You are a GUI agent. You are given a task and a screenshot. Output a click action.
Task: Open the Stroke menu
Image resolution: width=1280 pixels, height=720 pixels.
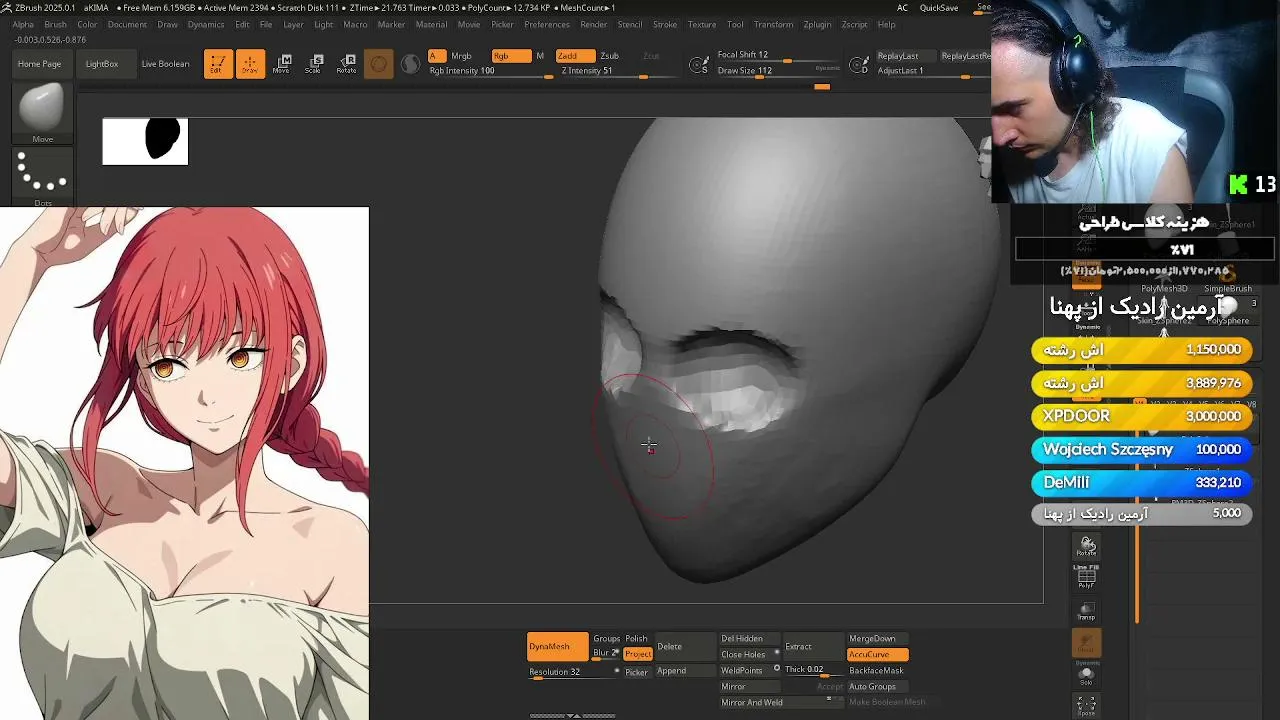click(665, 24)
